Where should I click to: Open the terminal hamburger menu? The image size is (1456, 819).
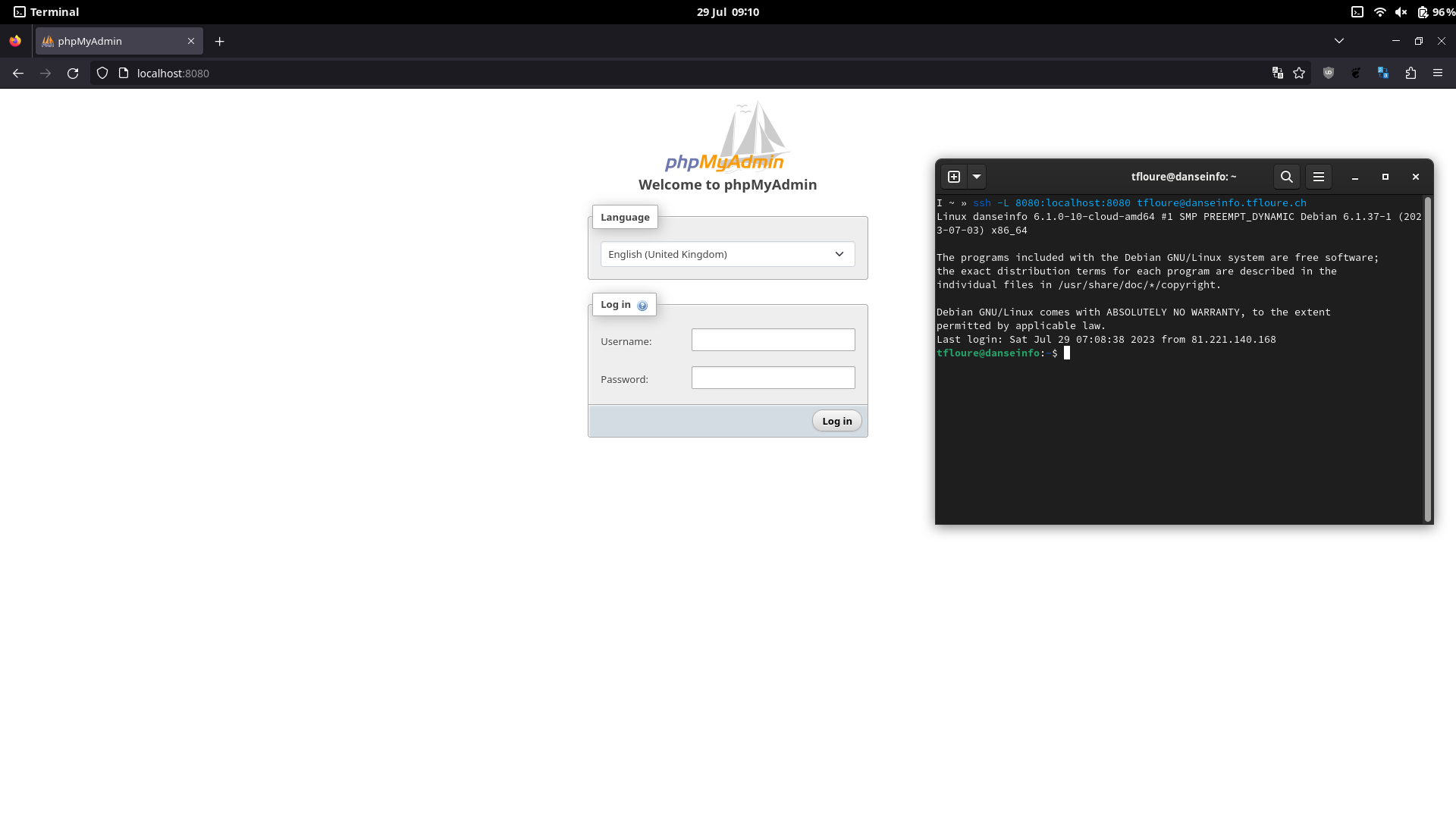tap(1319, 177)
